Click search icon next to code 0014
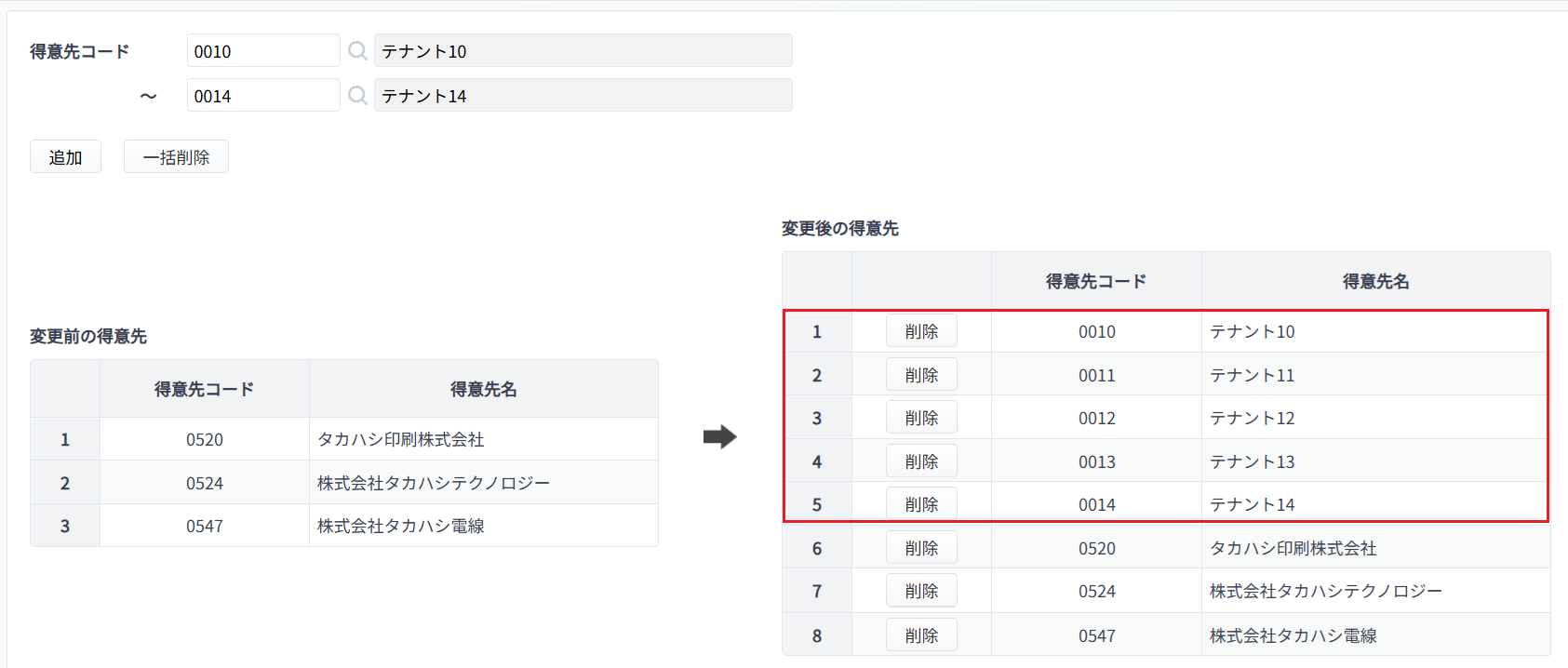Image resolution: width=1568 pixels, height=668 pixels. [357, 96]
